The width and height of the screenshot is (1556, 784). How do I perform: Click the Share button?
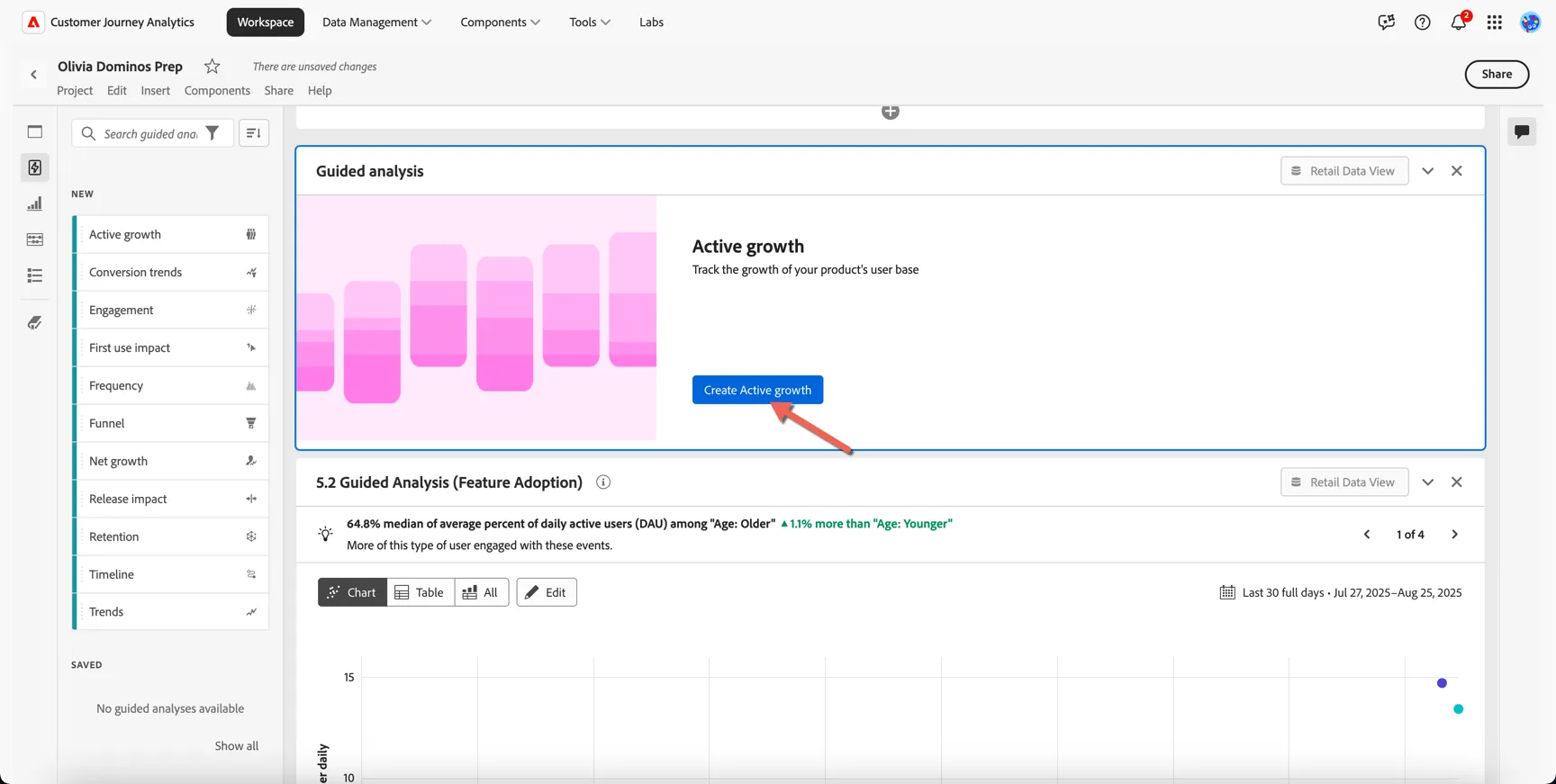pos(1497,74)
